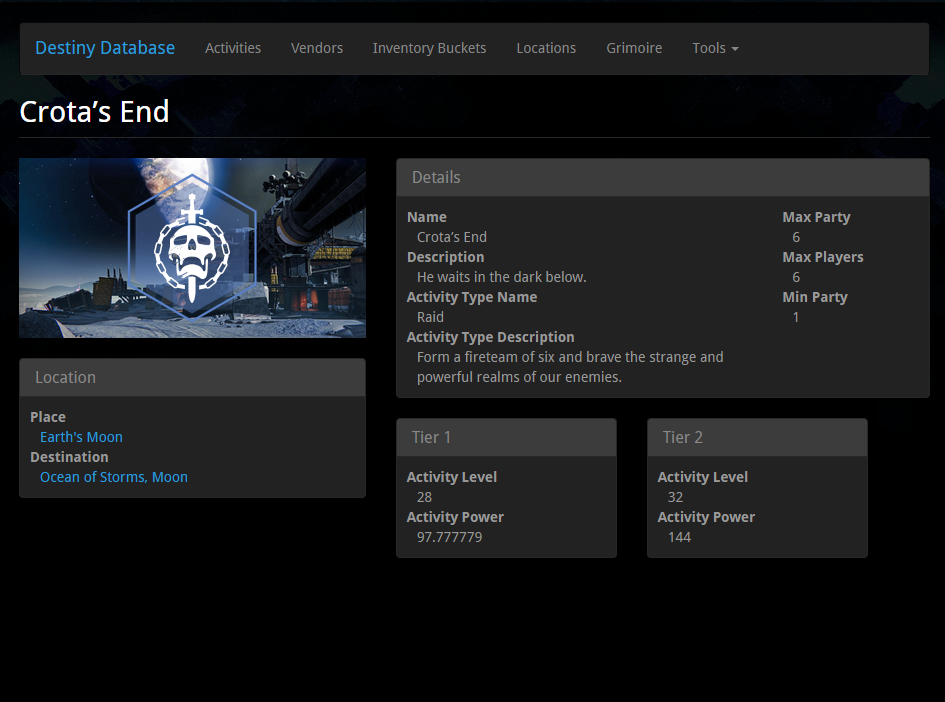Expand the Tools dropdown menu
This screenshot has width=945, height=702.
tap(715, 48)
